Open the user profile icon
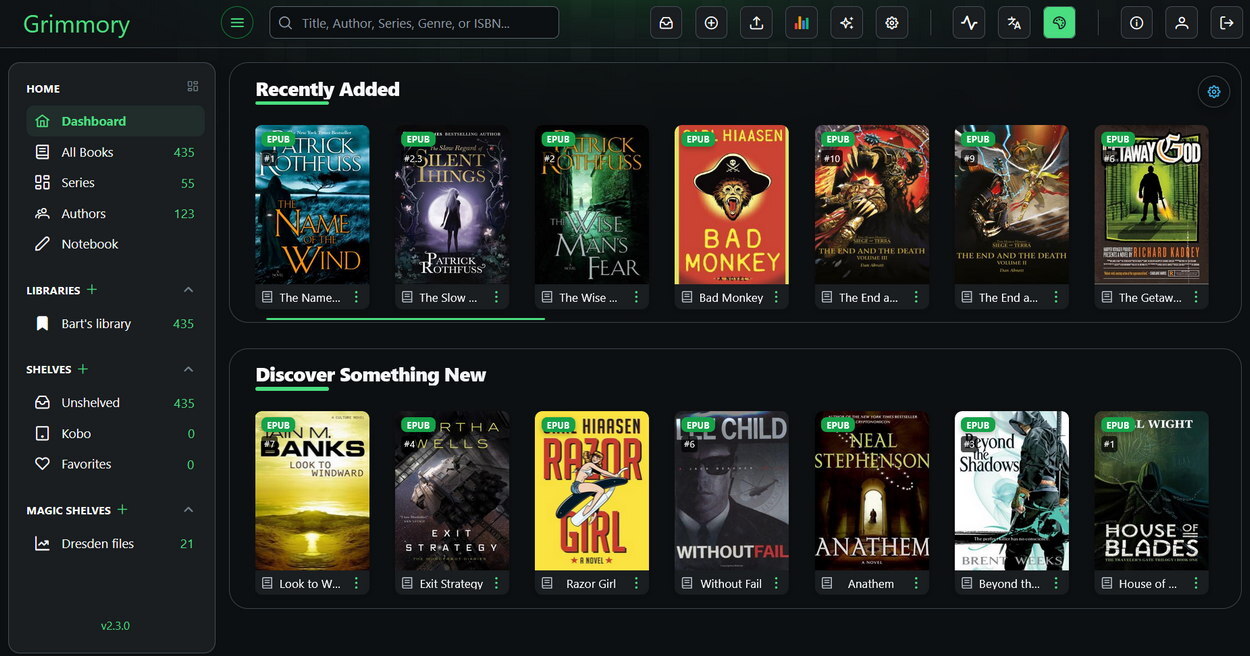This screenshot has width=1250, height=656. tap(1181, 22)
